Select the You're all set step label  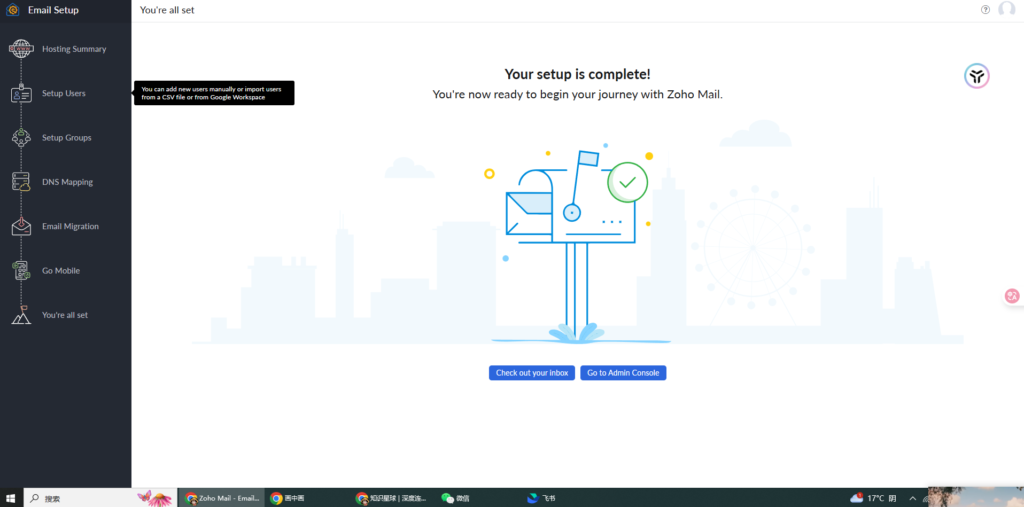point(65,315)
